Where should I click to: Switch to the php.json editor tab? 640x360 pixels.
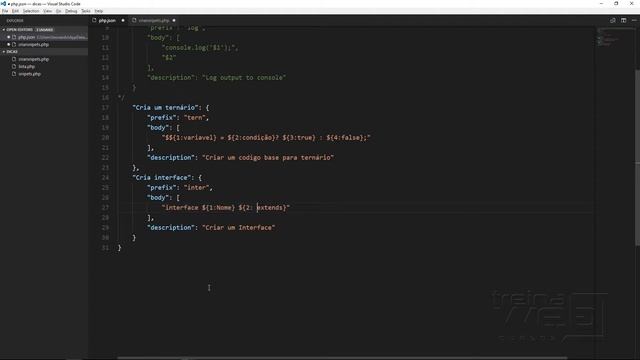[108, 20]
